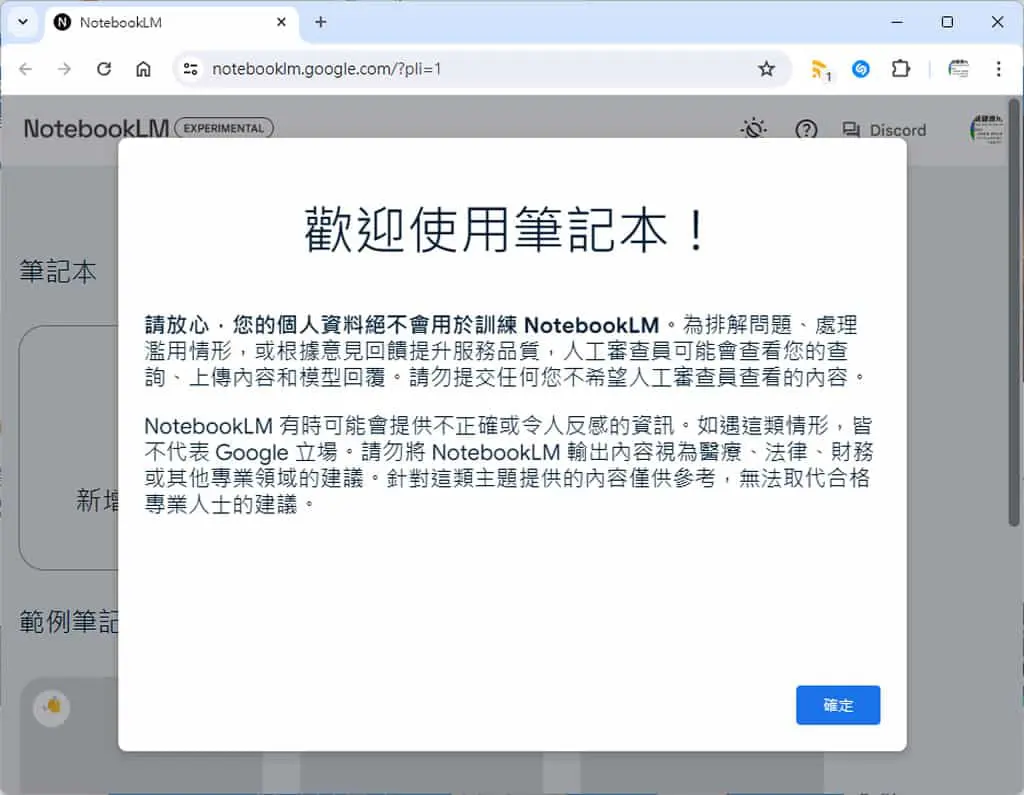The width and height of the screenshot is (1024, 795).
Task: Expand the tab search dropdown arrow
Action: click(23, 22)
